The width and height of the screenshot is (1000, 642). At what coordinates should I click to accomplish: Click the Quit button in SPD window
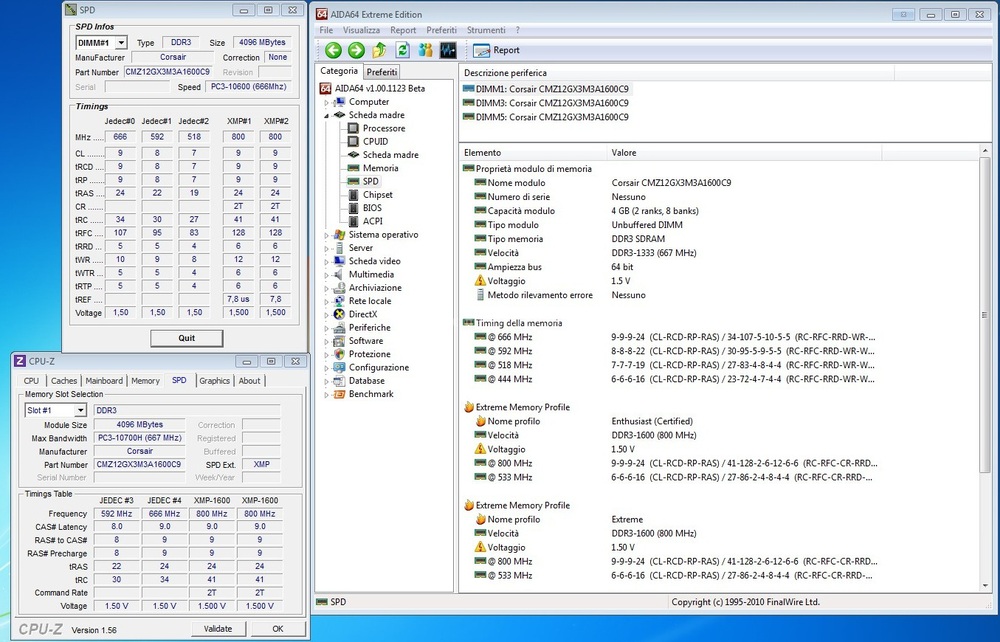click(x=186, y=338)
